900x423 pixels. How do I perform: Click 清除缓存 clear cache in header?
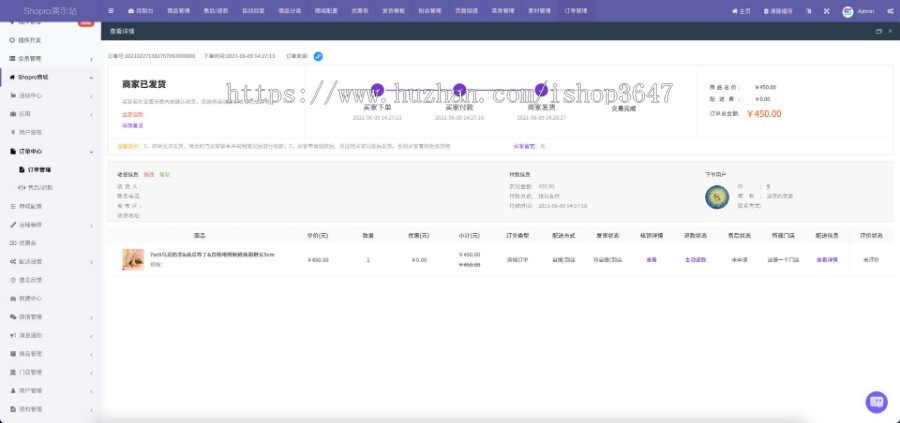(x=778, y=11)
